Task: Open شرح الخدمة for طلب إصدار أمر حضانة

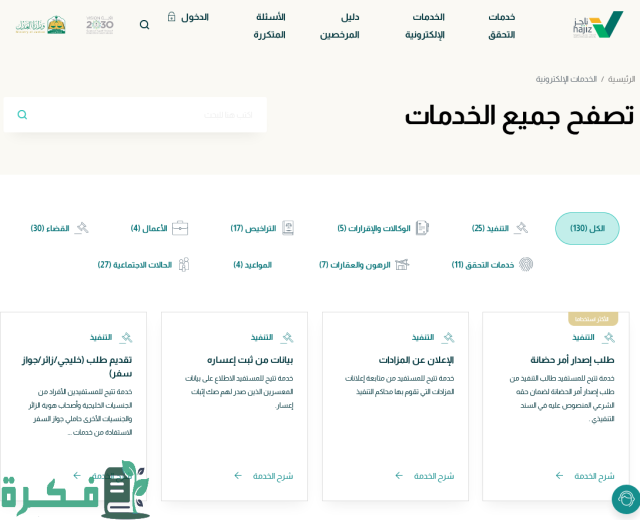Action: [x=594, y=476]
